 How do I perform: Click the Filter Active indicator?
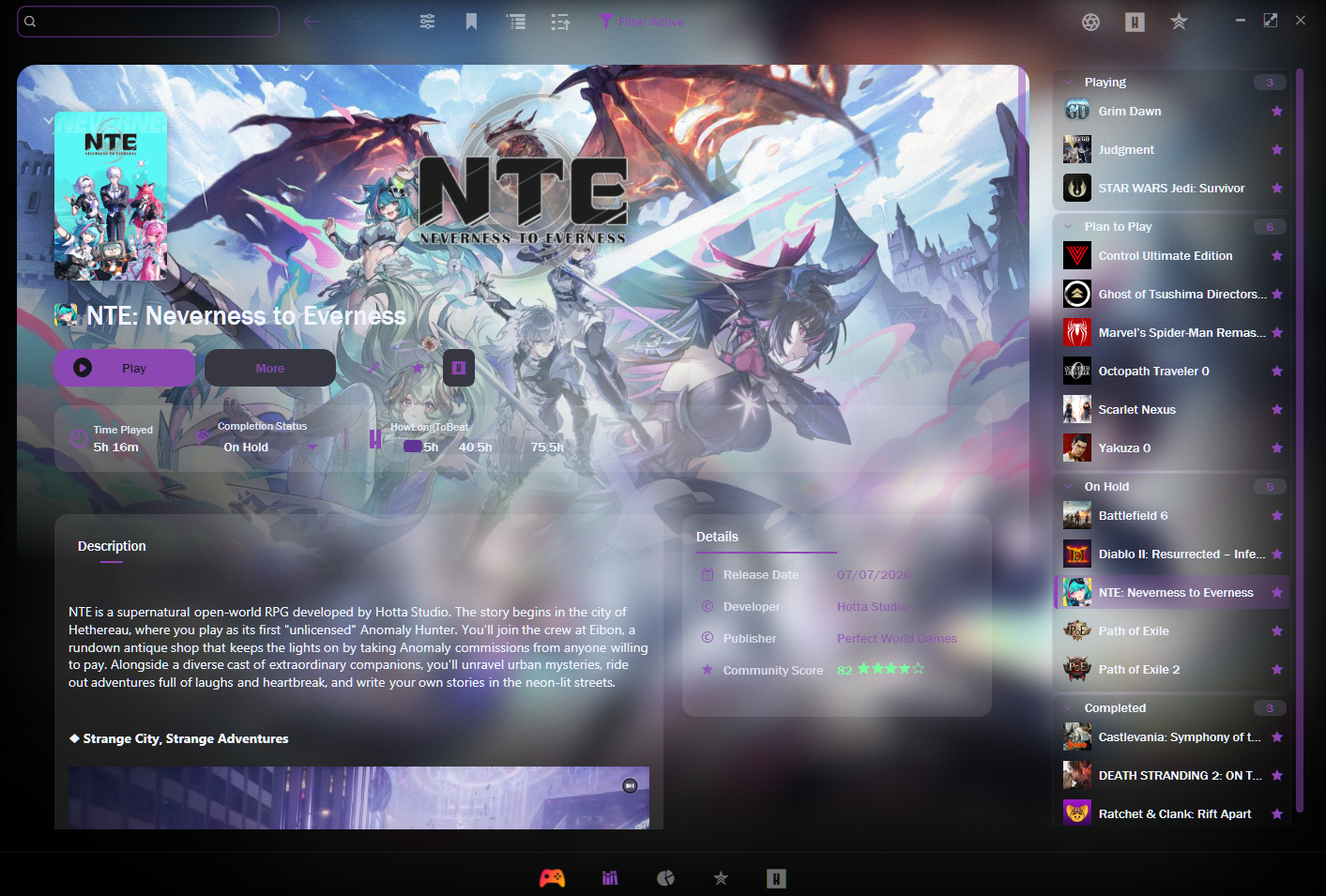[x=642, y=22]
